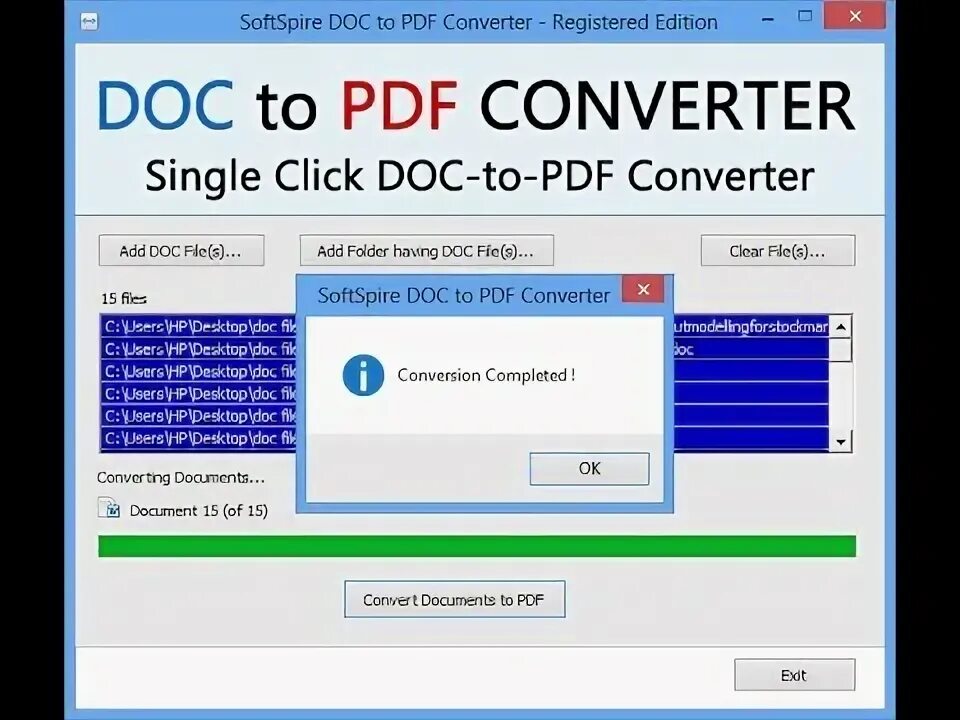
Task: Click the Exit button
Action: [x=795, y=675]
